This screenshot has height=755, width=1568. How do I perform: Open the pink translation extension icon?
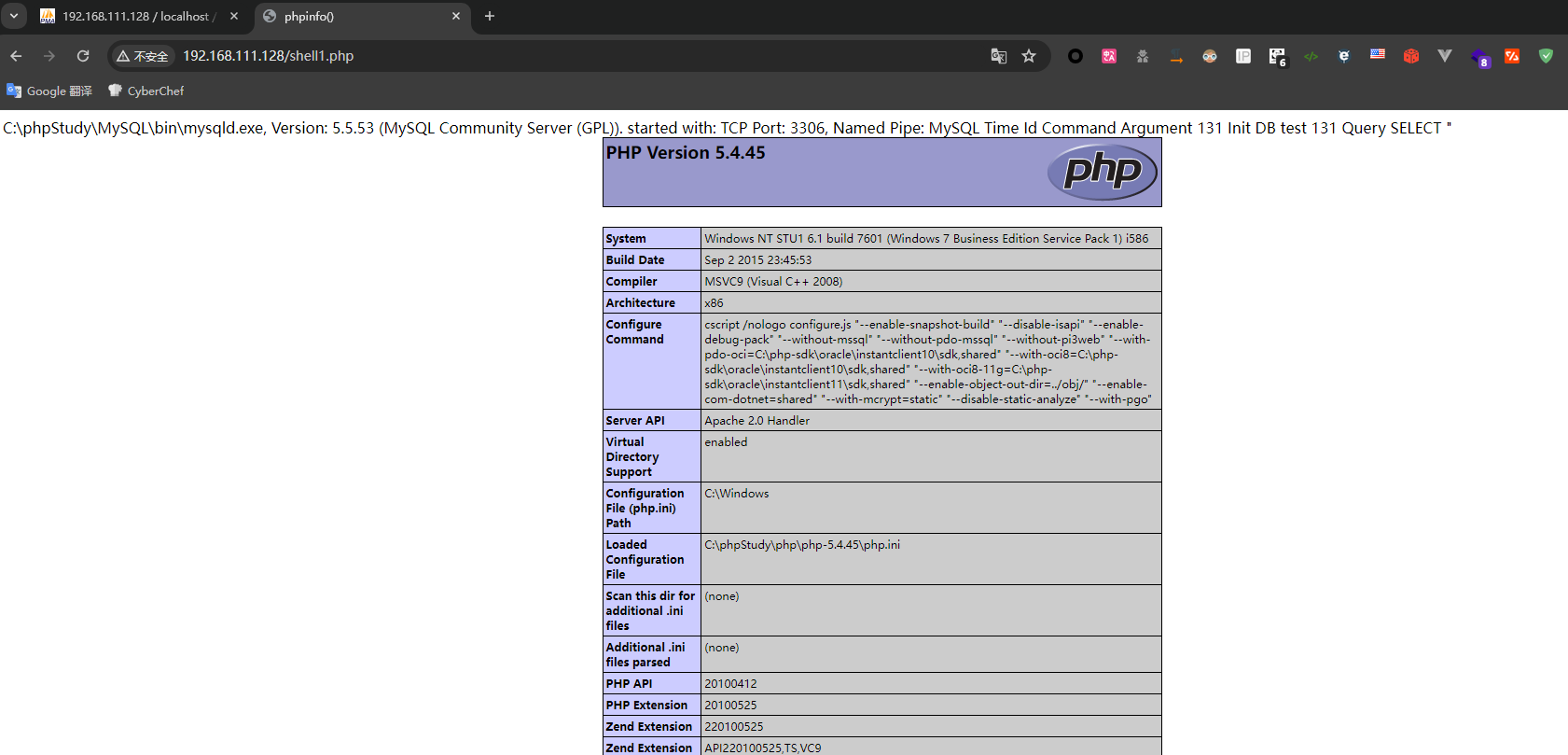(1109, 56)
